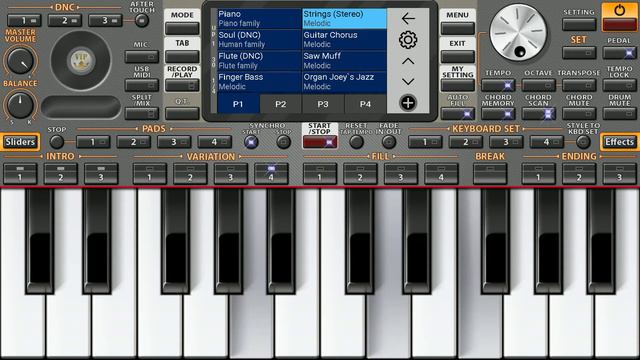Toggle Synchro Stop button
Viewport: 640px width, 360px height.
[283, 142]
